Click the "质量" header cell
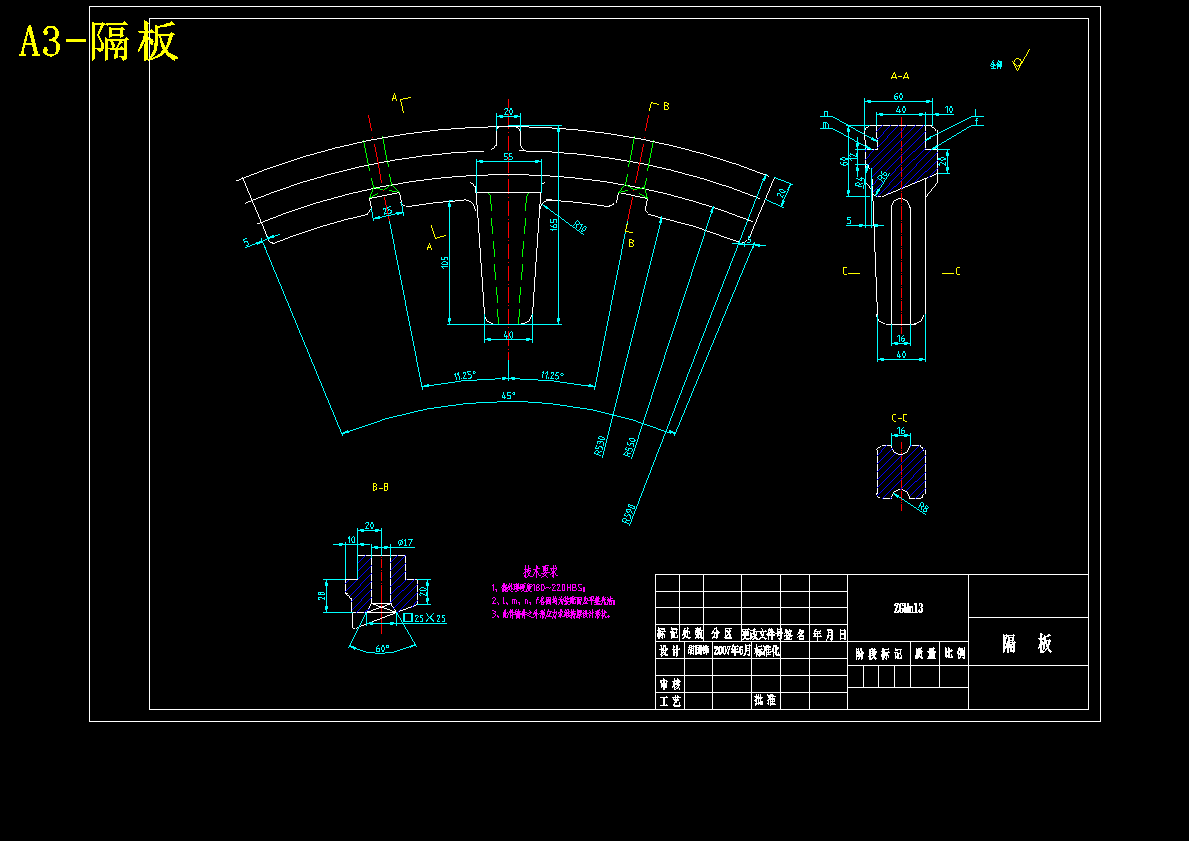 click(x=925, y=654)
